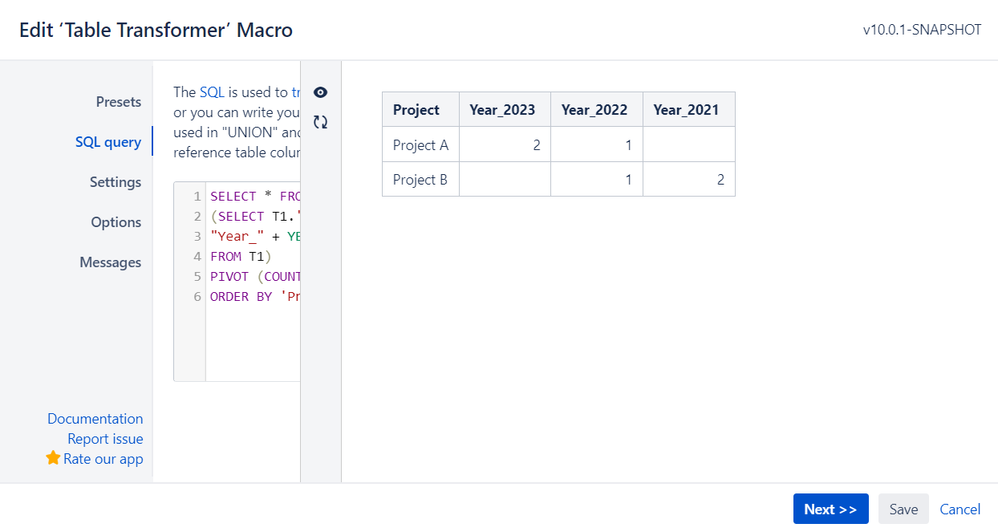Click the refresh preview arrows icon

point(320,122)
